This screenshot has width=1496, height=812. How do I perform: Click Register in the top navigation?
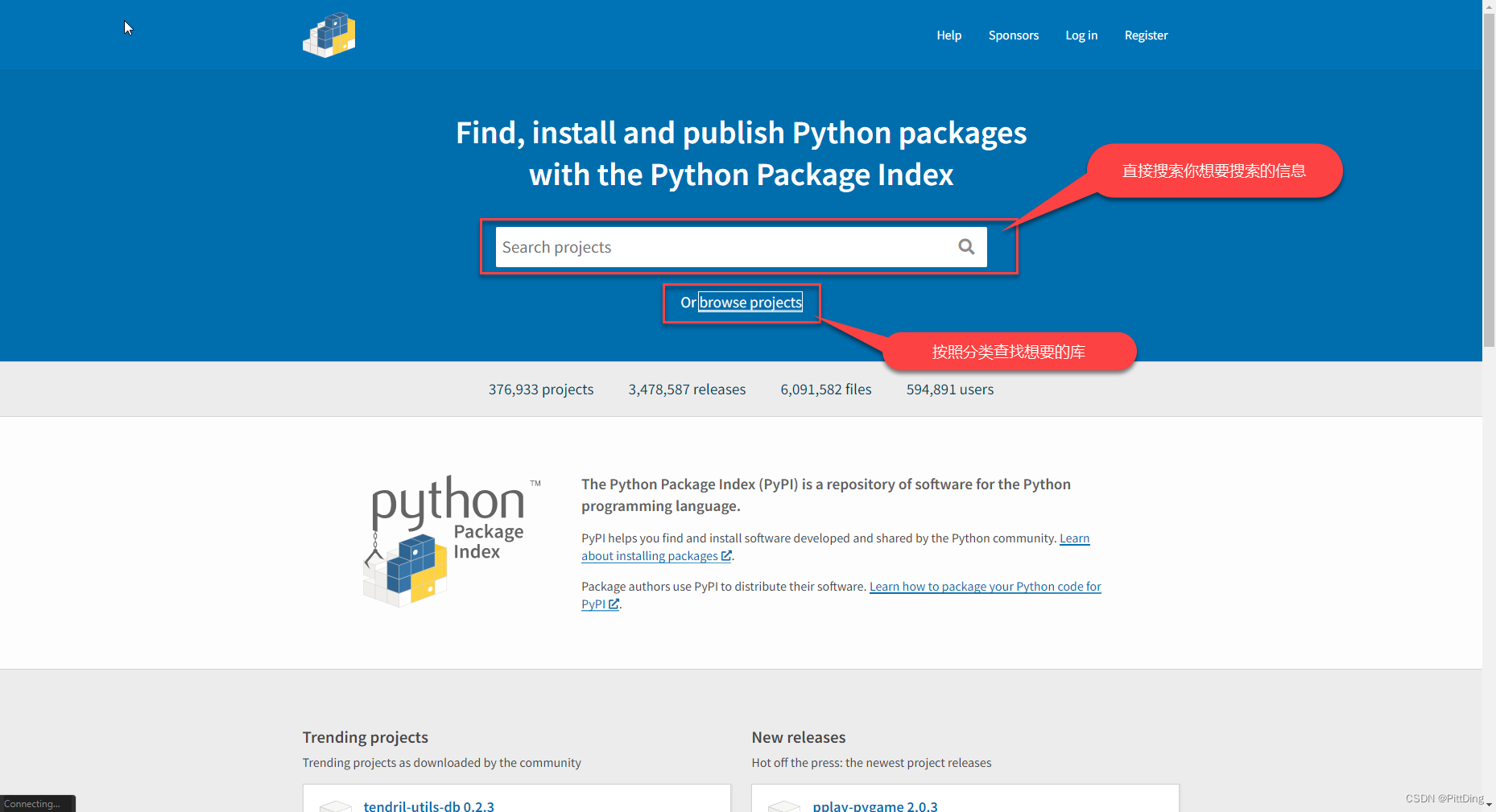pos(1146,35)
